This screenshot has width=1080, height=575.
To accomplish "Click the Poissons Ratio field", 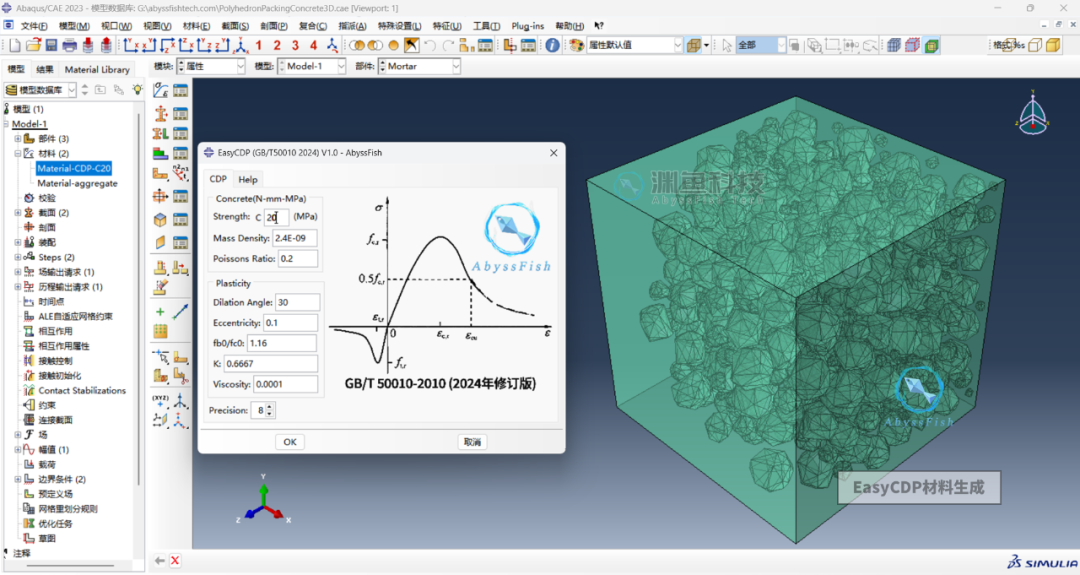I will point(298,259).
